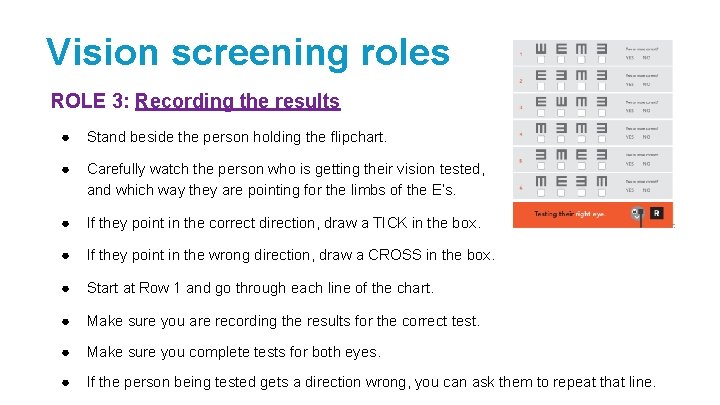Click the "Vision screening roles" slide title
720x405 pixels.
tap(248, 51)
